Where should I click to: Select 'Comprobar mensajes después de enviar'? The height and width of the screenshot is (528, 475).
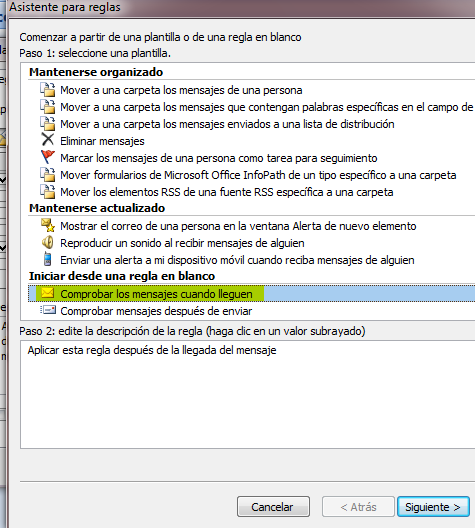(156, 311)
